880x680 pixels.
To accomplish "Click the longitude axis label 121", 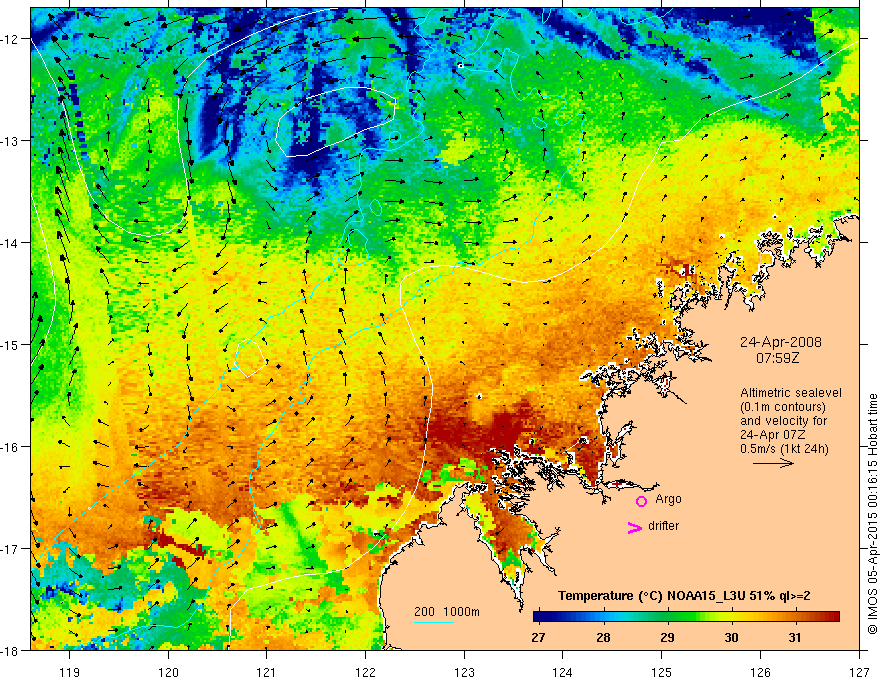I will point(267,673).
